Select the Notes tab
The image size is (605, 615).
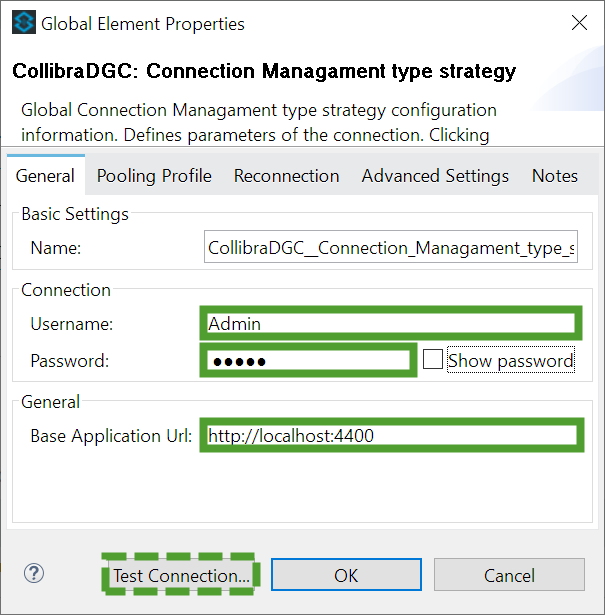(x=554, y=175)
